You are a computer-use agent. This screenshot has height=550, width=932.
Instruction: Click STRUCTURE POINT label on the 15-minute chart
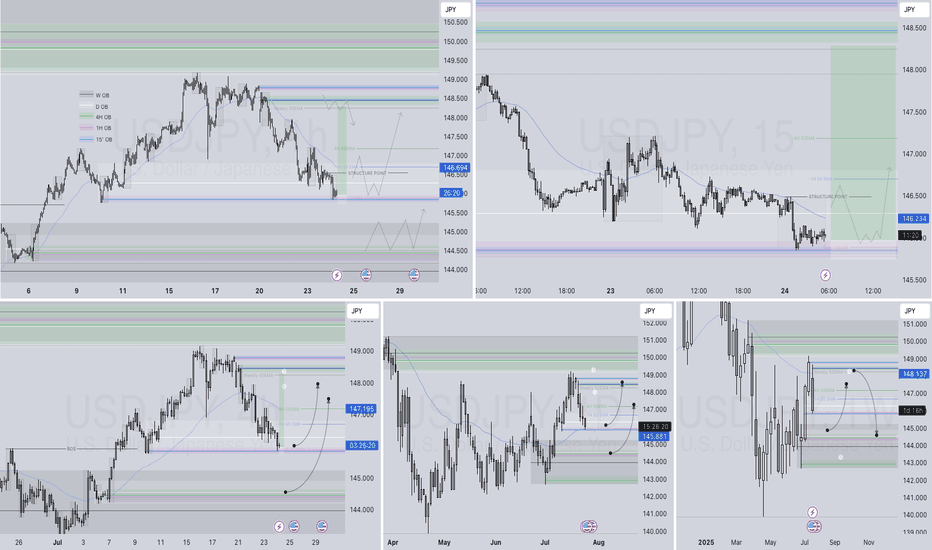pos(828,196)
